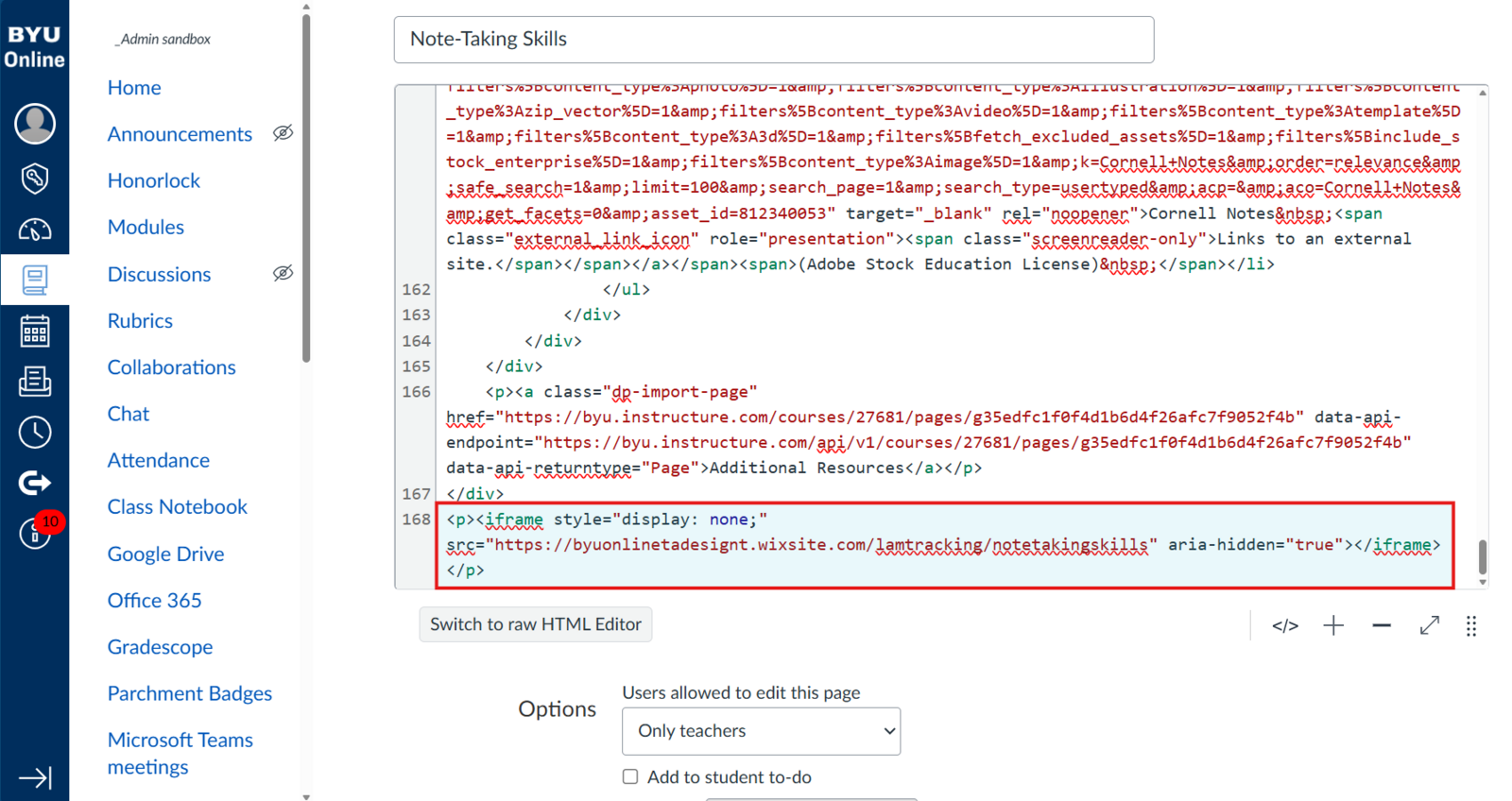Screen dimensions: 1512x801
Task: Open Microsoft Teams meetings link
Action: (x=180, y=753)
